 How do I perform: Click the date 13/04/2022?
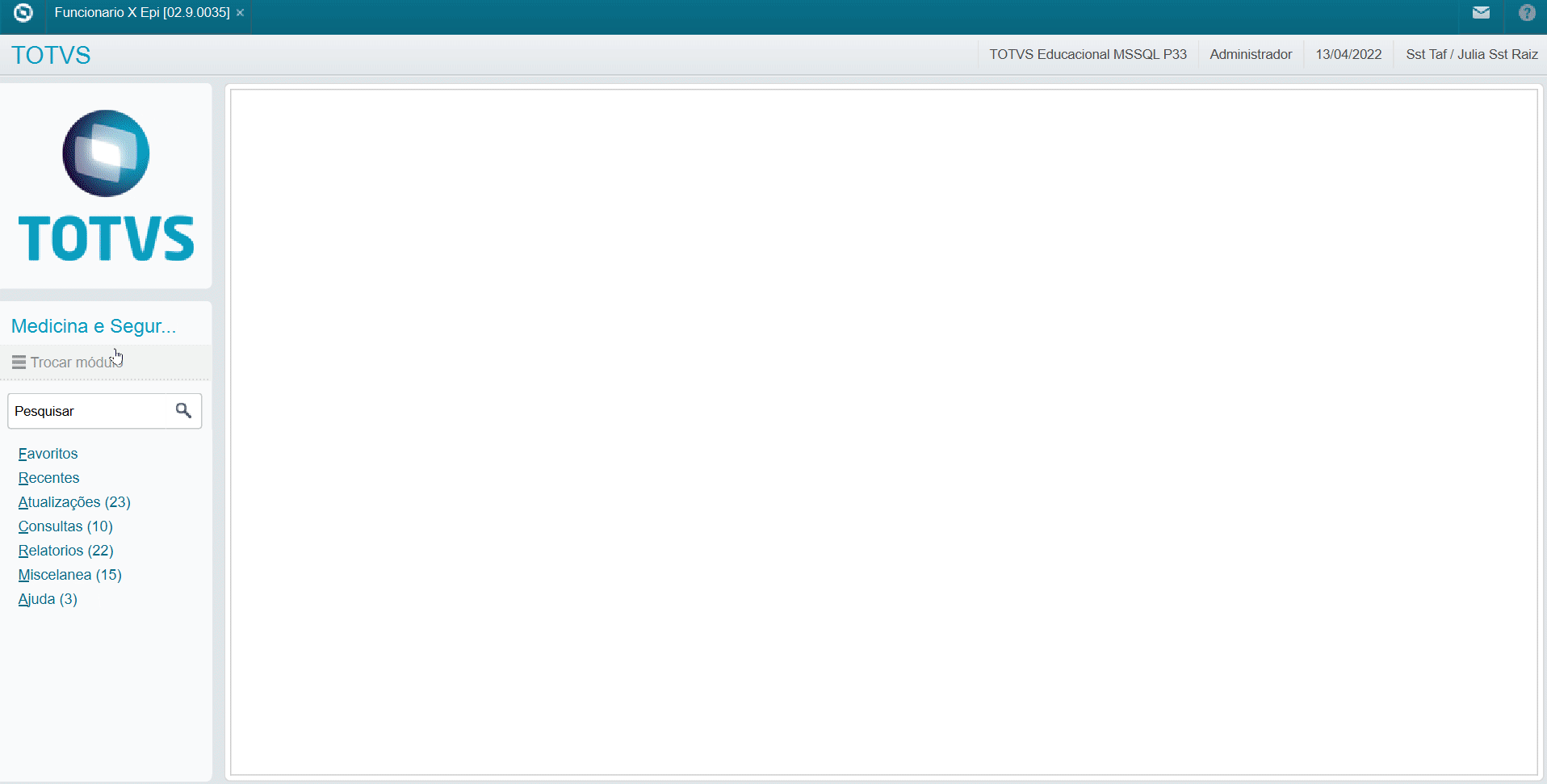1348,54
